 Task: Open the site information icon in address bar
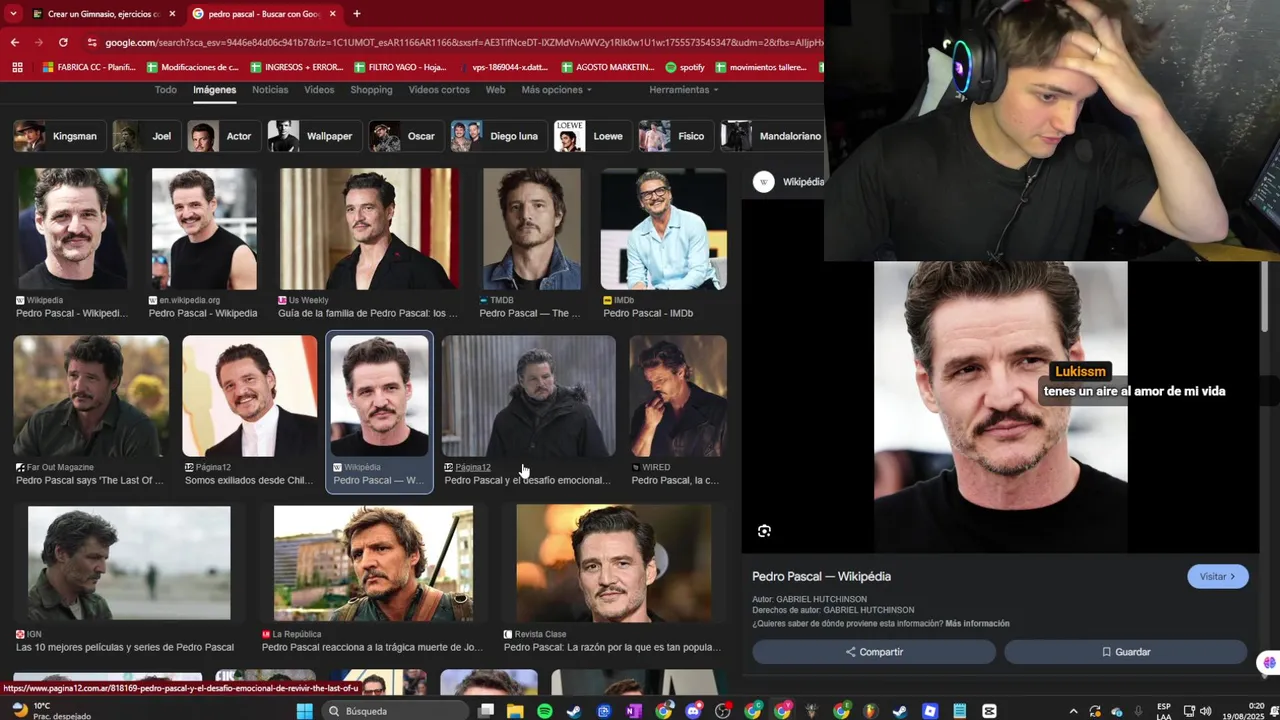(x=92, y=42)
